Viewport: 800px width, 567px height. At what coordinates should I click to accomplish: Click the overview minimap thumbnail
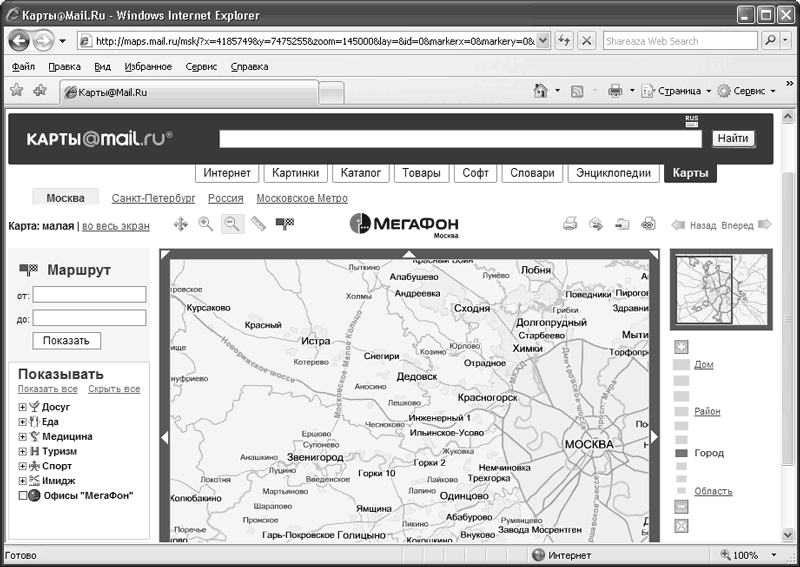pyautogui.click(x=721, y=289)
